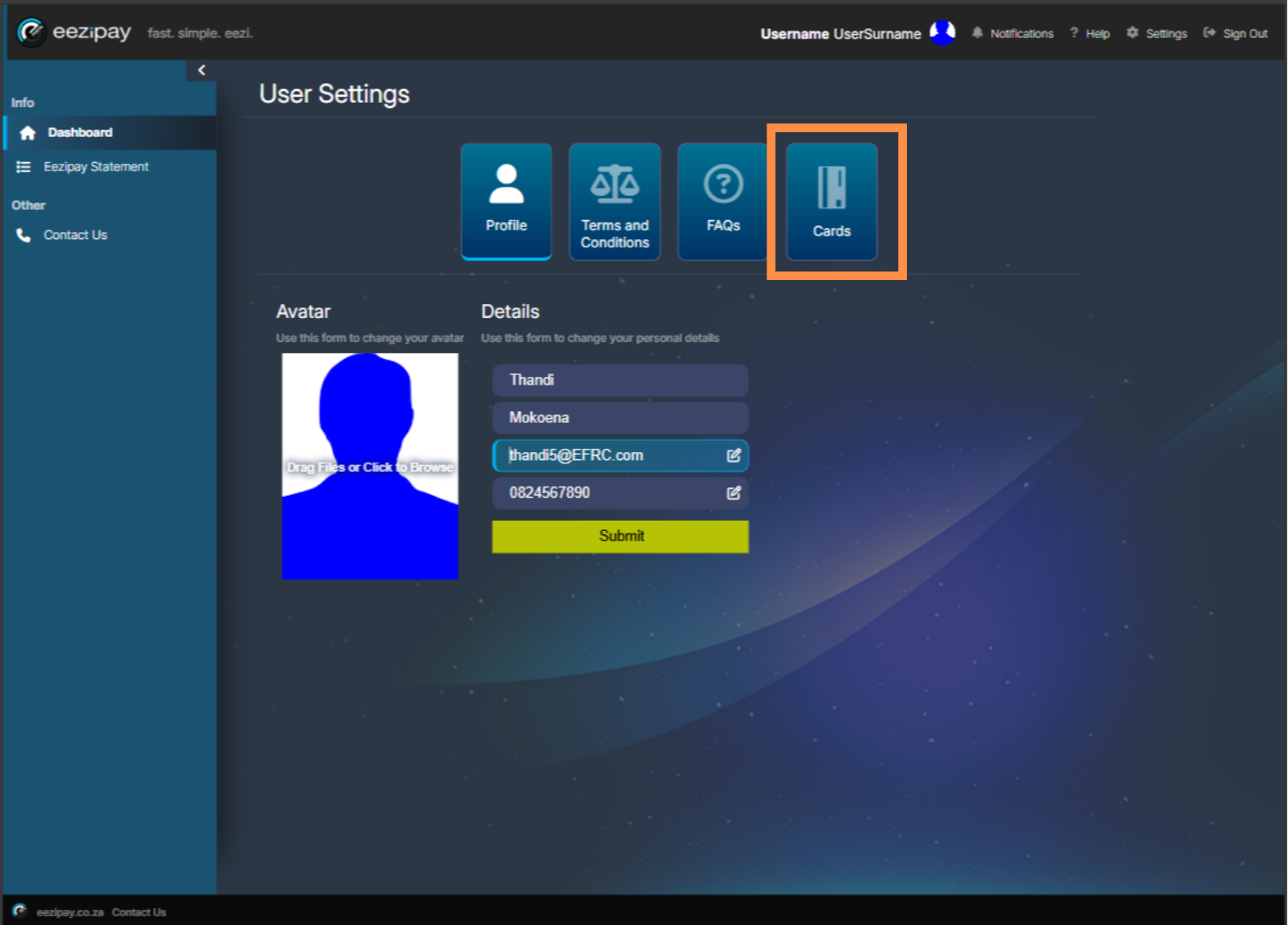Open Notifications bell in top bar
Screen dimensions: 1288x925
1012,33
